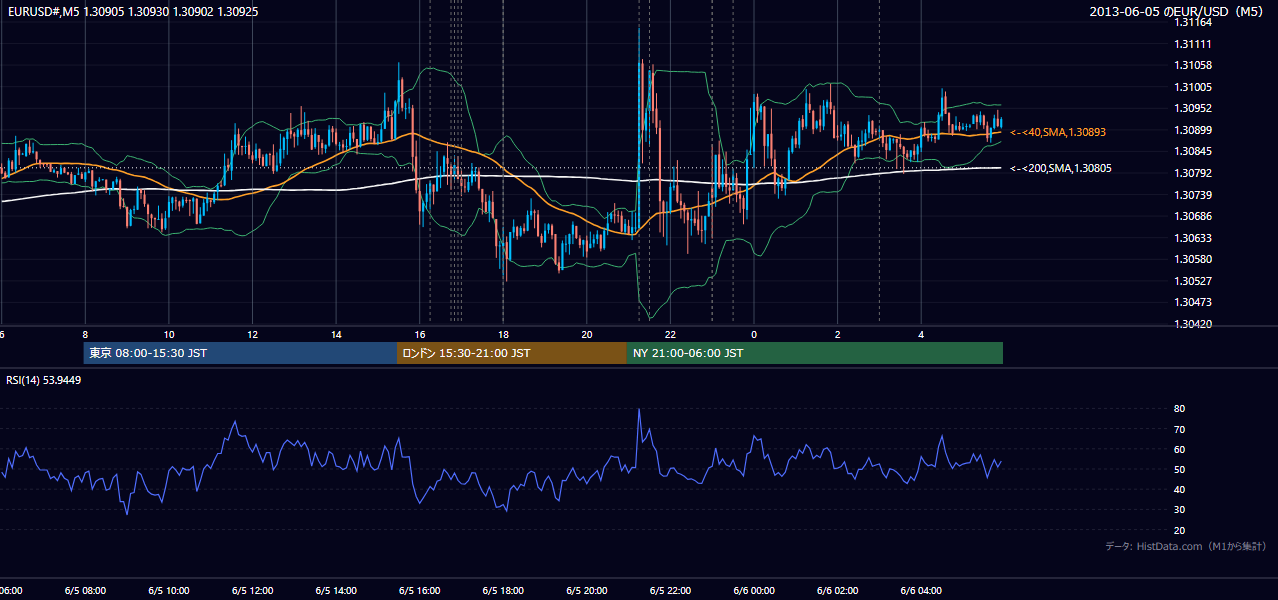Click the bottom time label 6/6 02:00

838,591
